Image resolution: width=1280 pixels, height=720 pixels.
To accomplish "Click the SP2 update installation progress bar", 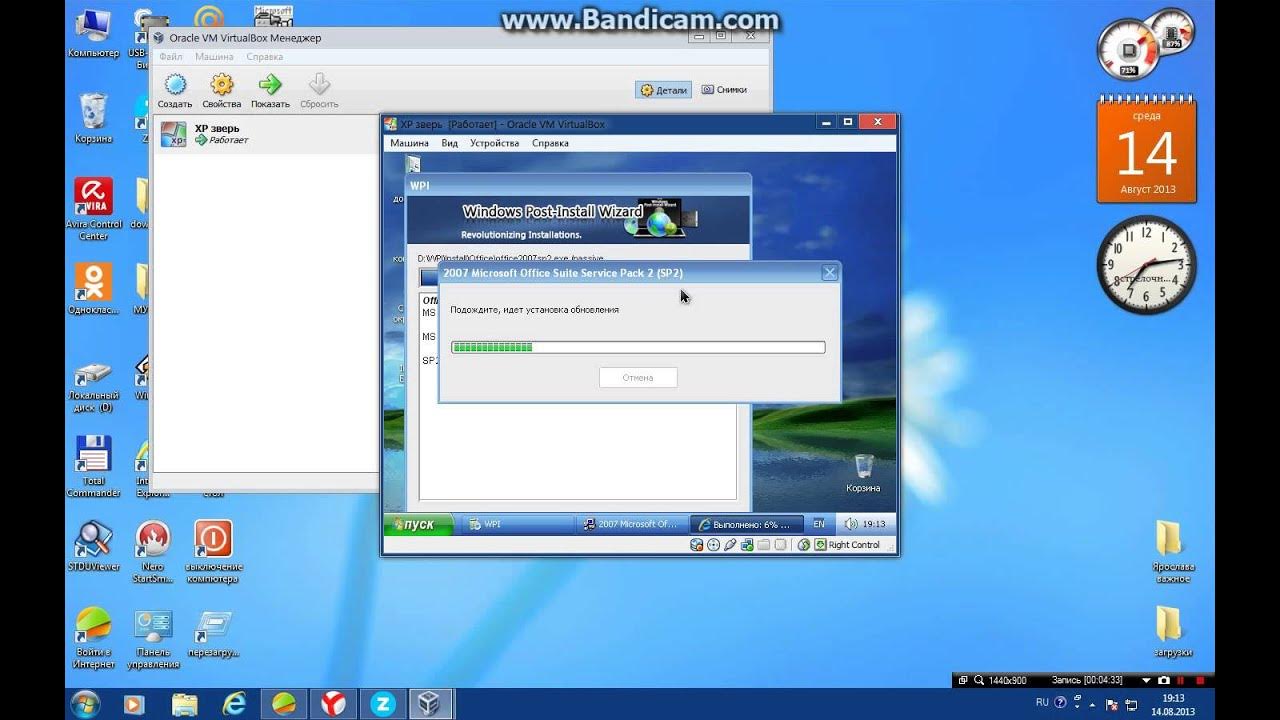I will point(638,347).
